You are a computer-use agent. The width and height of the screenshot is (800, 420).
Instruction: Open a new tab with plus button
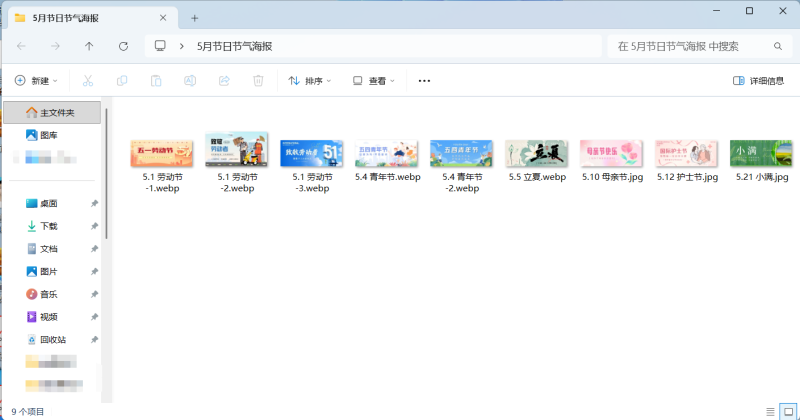tap(194, 18)
